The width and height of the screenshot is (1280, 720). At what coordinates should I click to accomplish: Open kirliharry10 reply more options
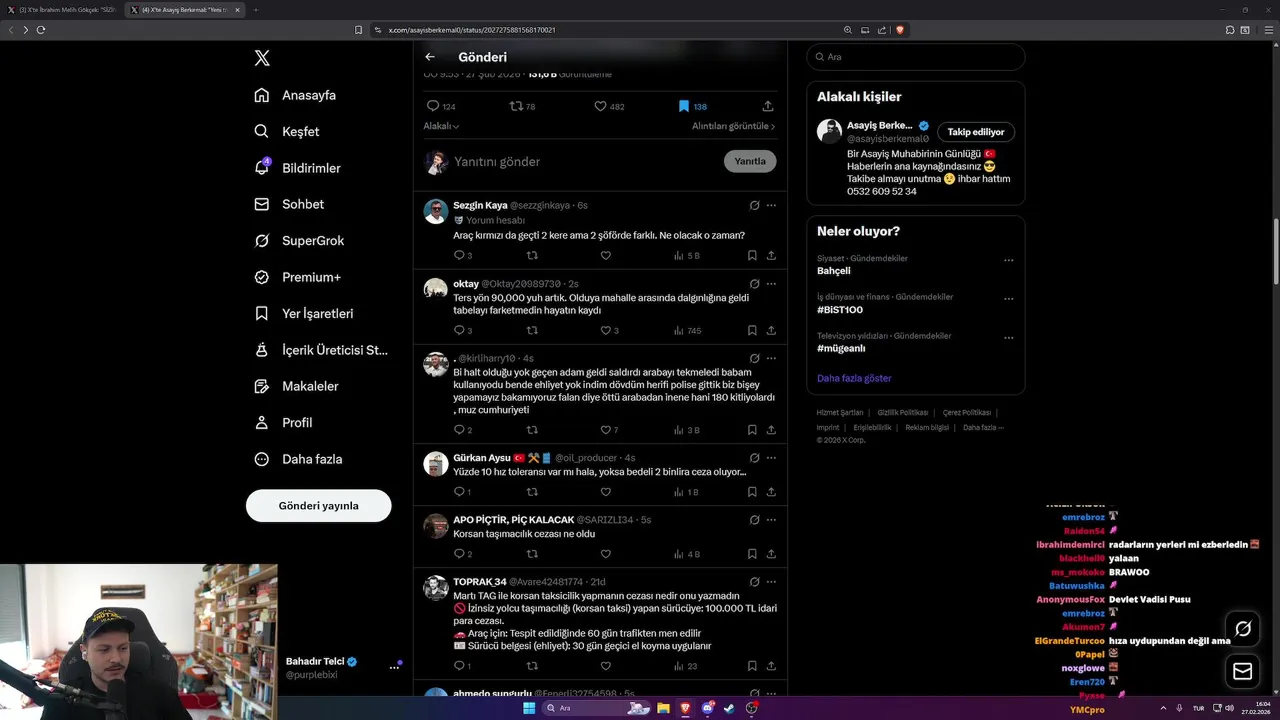771,358
